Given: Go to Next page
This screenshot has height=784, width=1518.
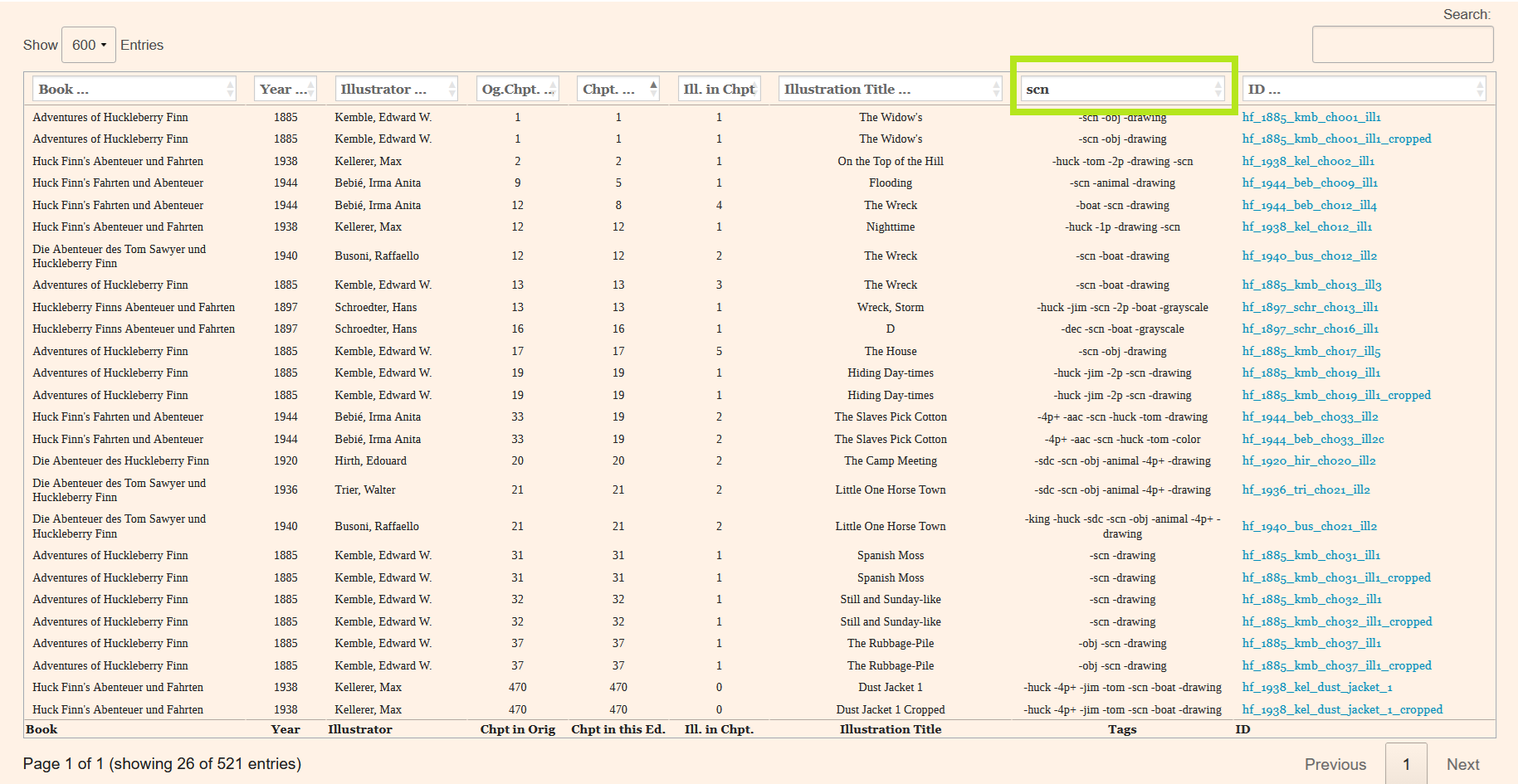Looking at the screenshot, I should tap(1462, 764).
